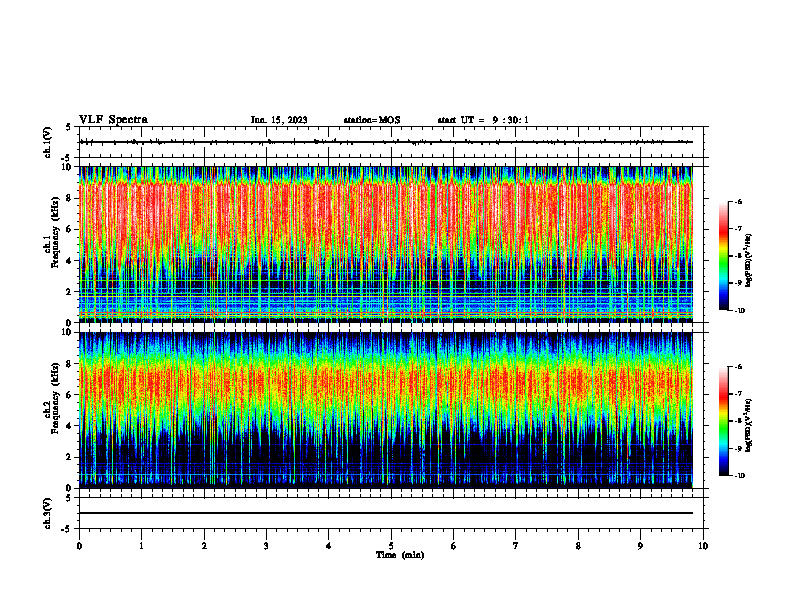Image resolution: width=792 pixels, height=612 pixels.
Task: Click the "Time (min)" x-axis label
Action: pyautogui.click(x=400, y=555)
